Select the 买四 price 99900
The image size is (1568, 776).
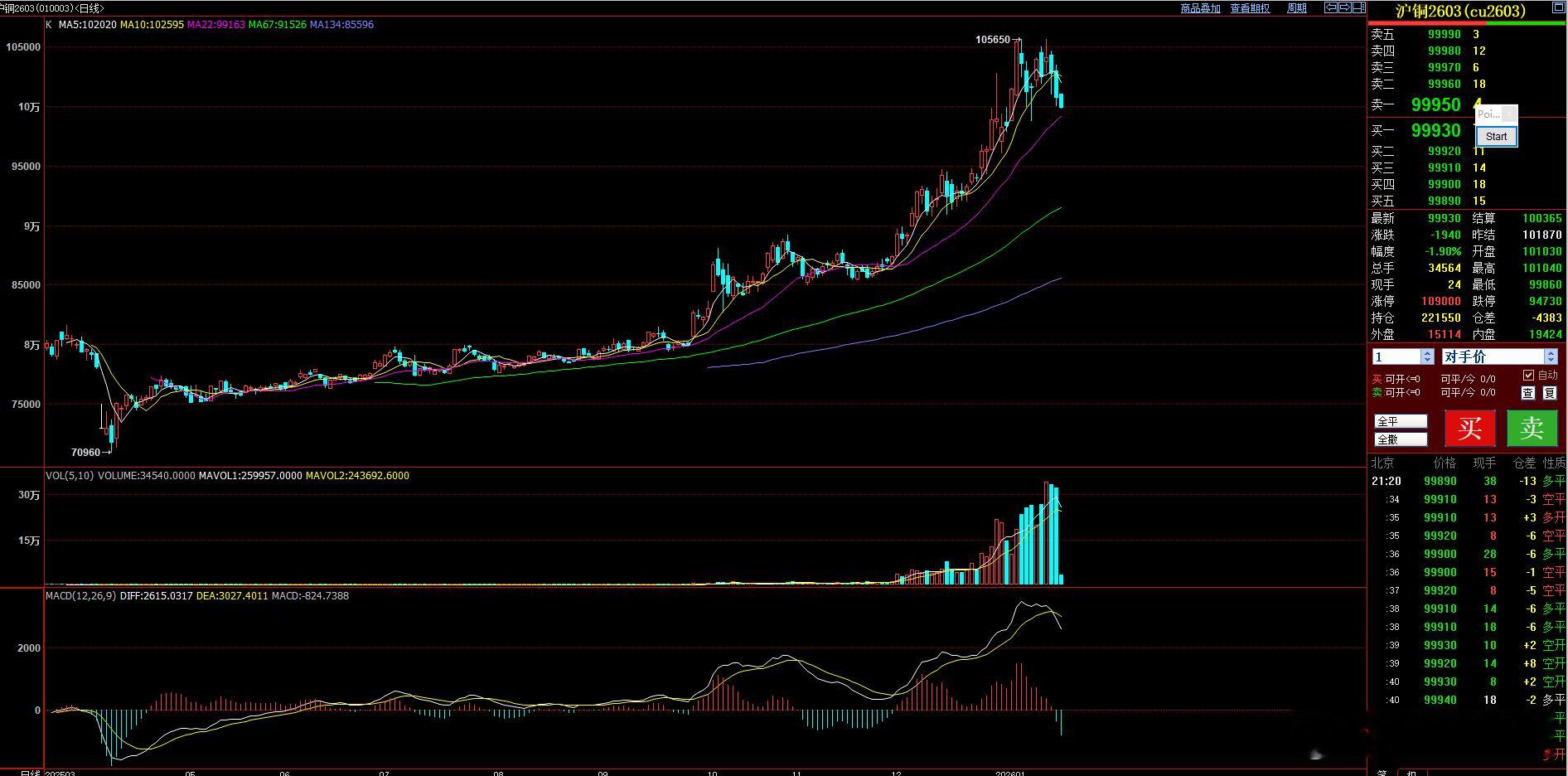(1445, 184)
